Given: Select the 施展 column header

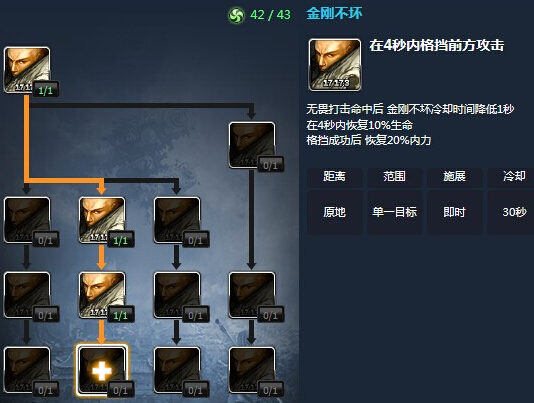Looking at the screenshot, I should point(454,177).
